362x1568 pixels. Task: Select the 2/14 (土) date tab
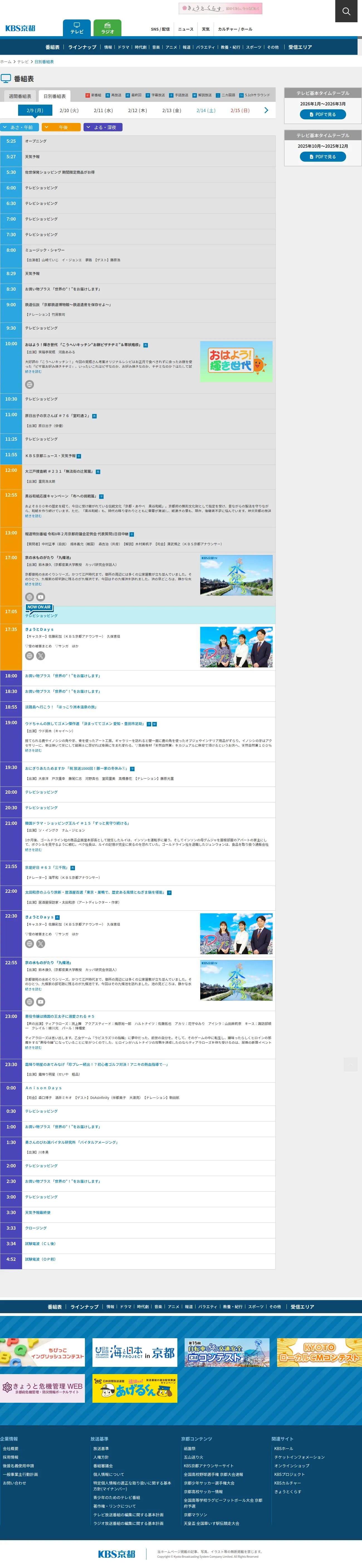(206, 110)
